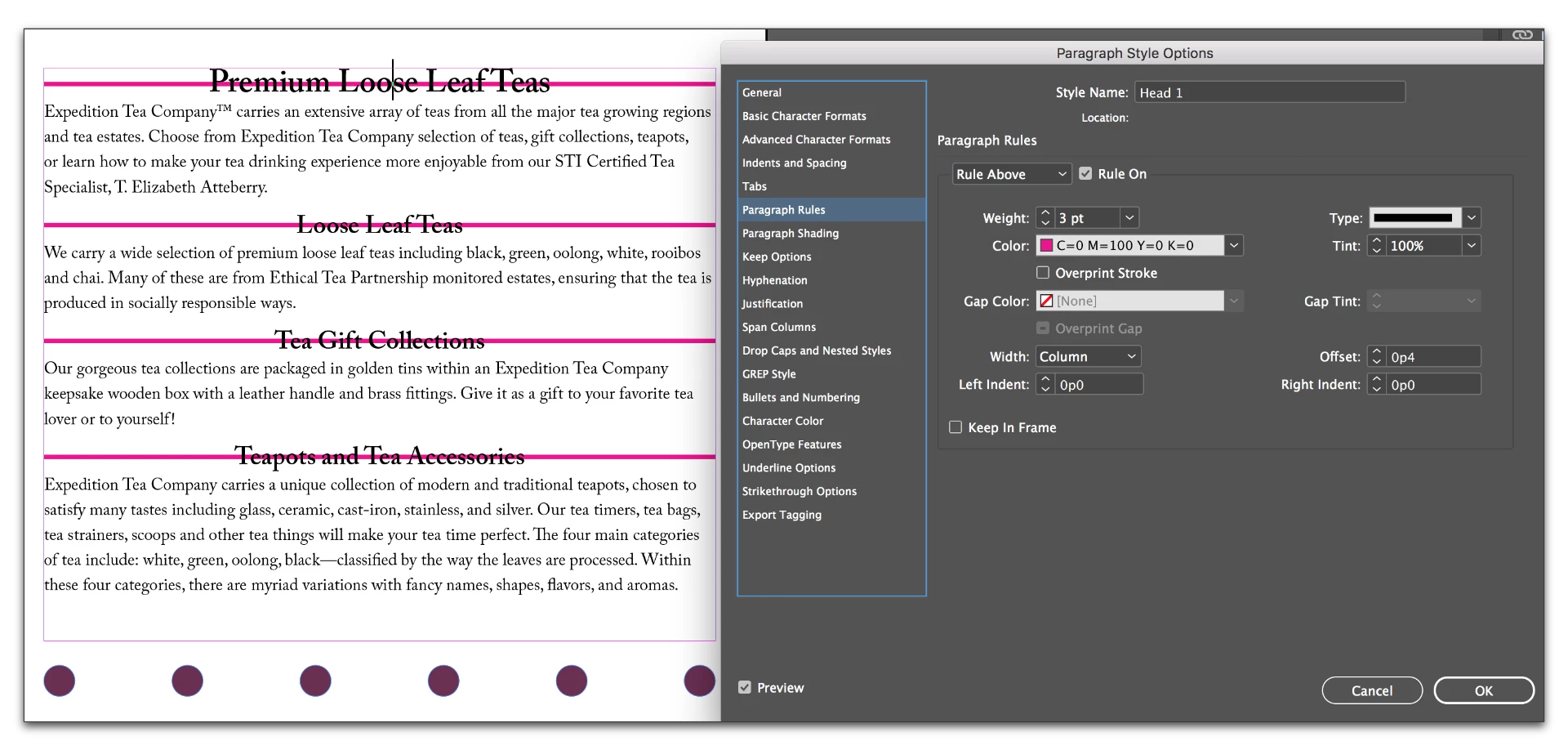The width and height of the screenshot is (1568, 750).
Task: Click the Right Indent stepper arrows
Action: [1377, 384]
